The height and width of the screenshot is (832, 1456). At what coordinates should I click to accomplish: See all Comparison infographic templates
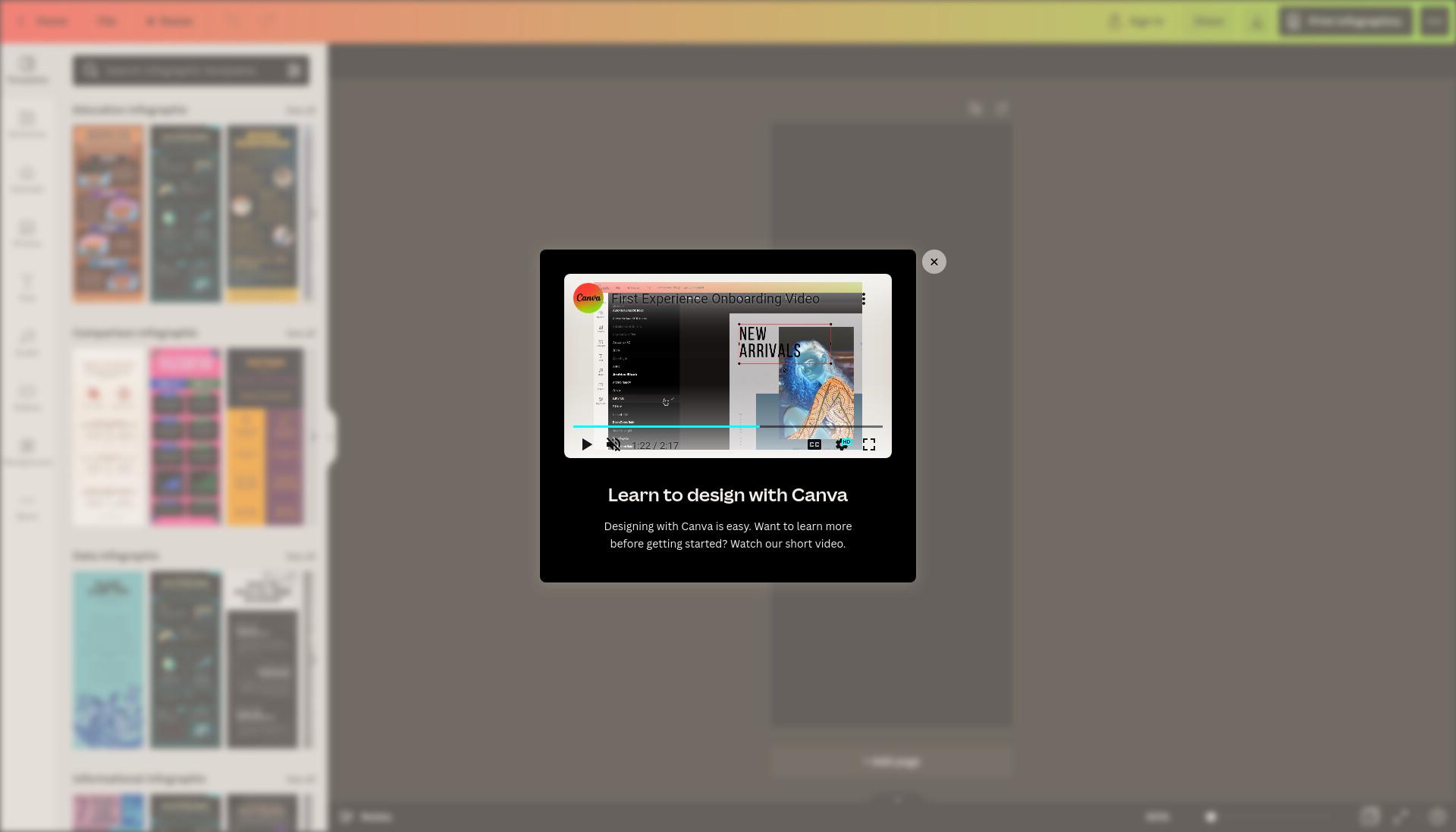(300, 334)
